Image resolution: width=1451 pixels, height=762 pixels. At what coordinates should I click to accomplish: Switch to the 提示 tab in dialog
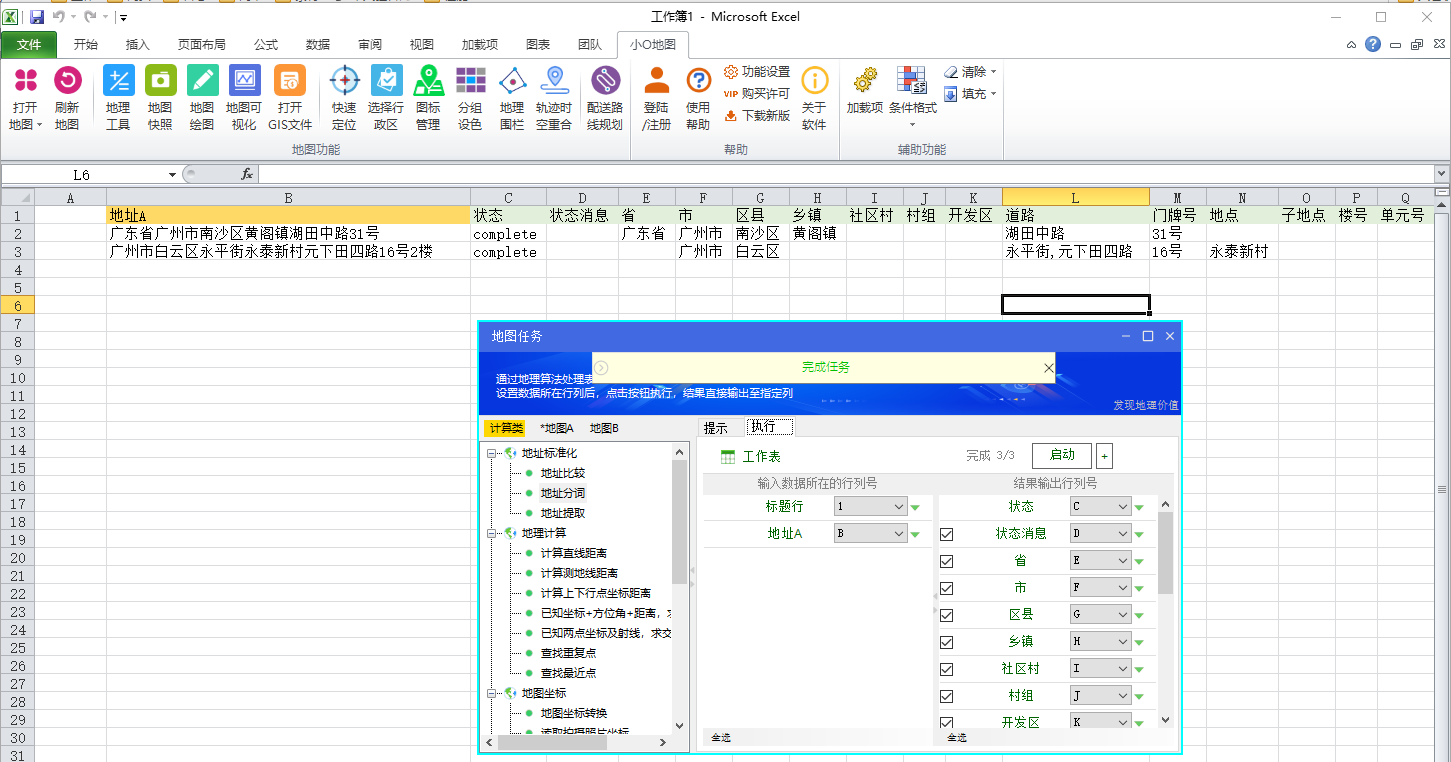tap(716, 428)
